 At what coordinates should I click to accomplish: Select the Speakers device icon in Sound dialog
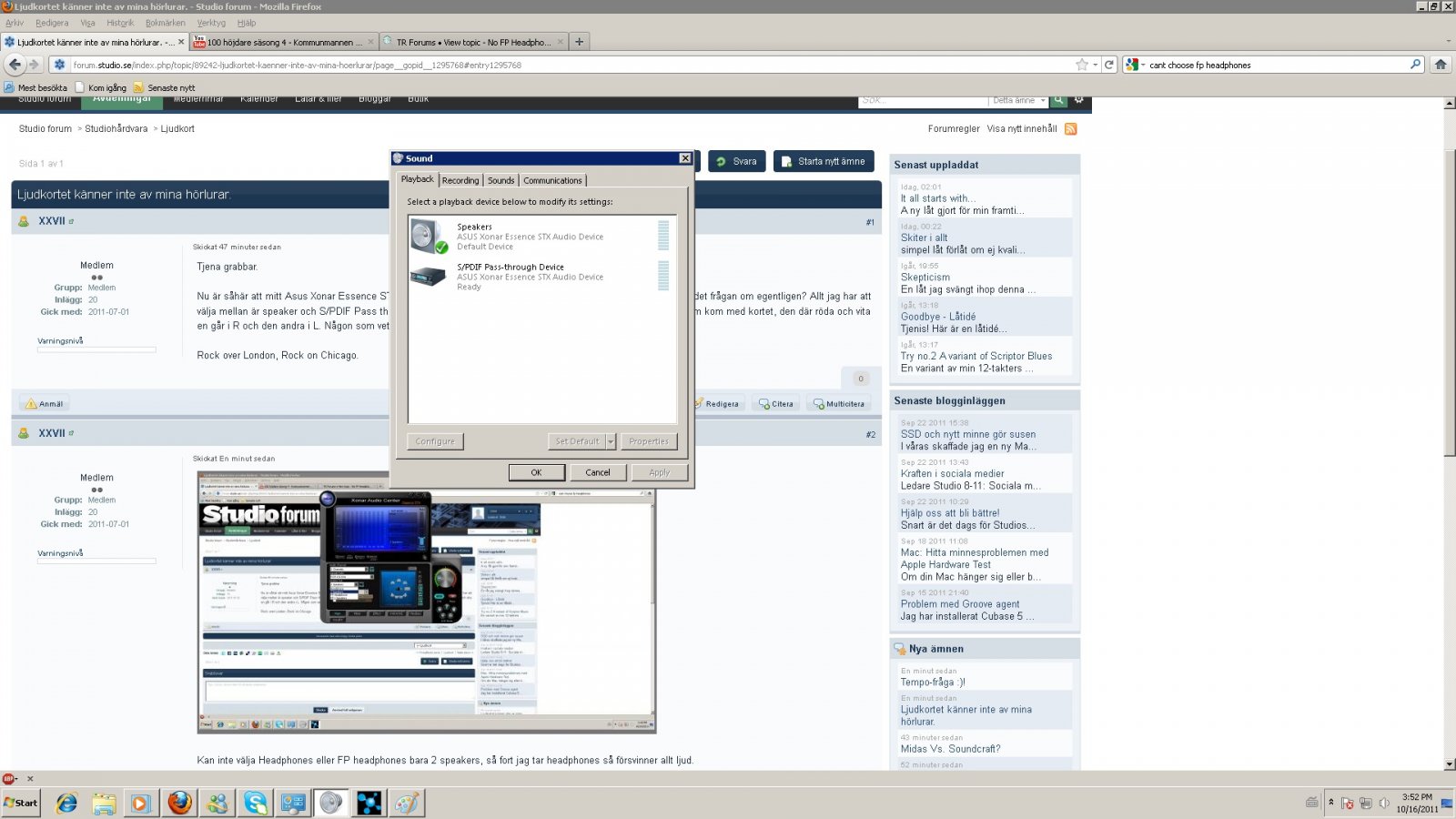coord(428,236)
